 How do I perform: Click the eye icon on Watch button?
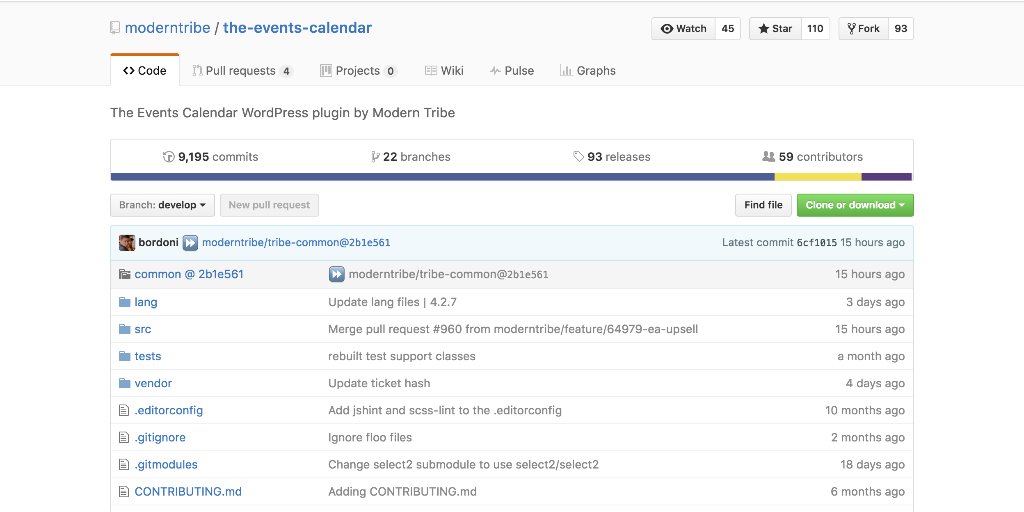tap(667, 29)
